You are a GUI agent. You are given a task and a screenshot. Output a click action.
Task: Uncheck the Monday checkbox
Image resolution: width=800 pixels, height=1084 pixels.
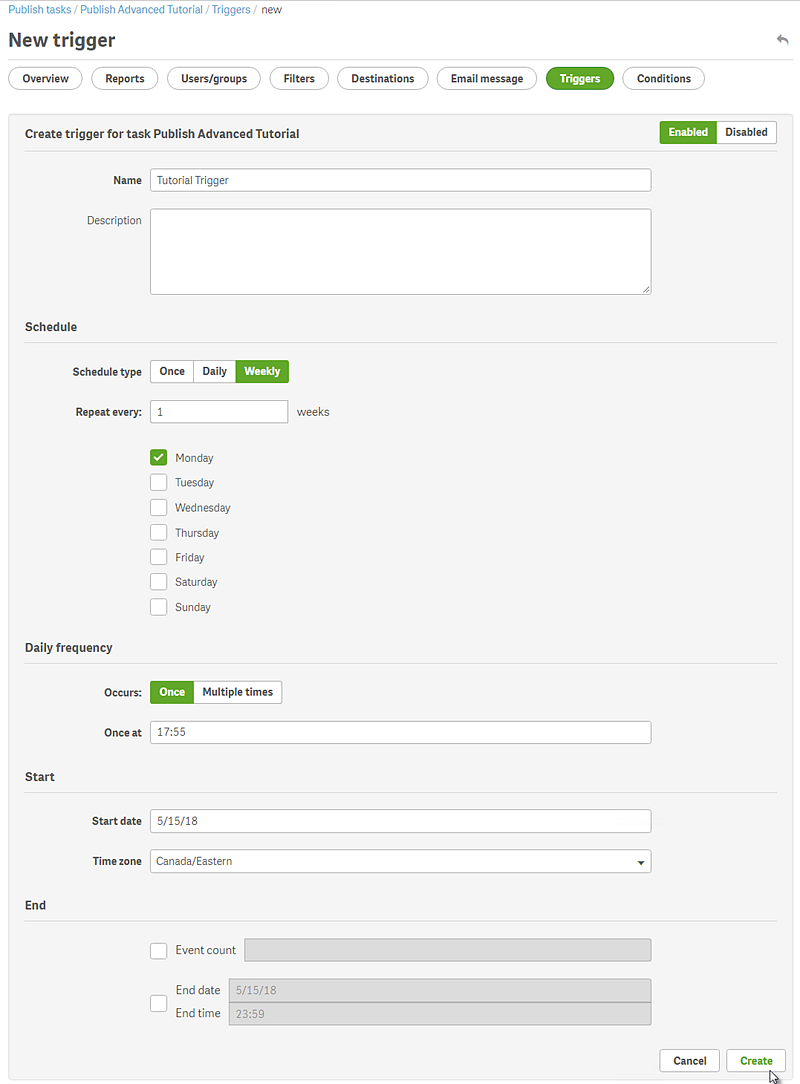point(158,457)
